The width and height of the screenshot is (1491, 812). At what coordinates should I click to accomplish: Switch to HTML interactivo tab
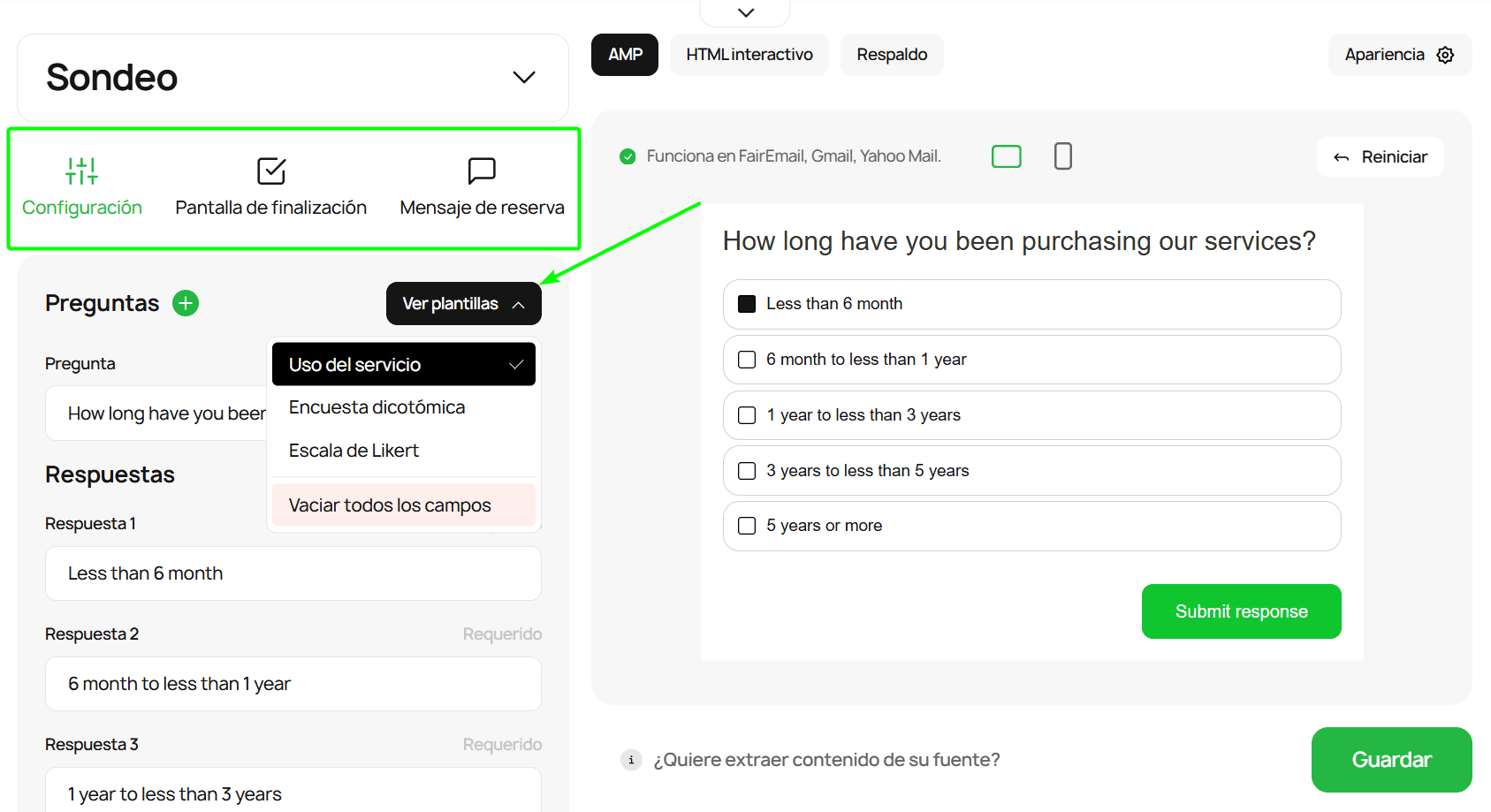tap(749, 55)
